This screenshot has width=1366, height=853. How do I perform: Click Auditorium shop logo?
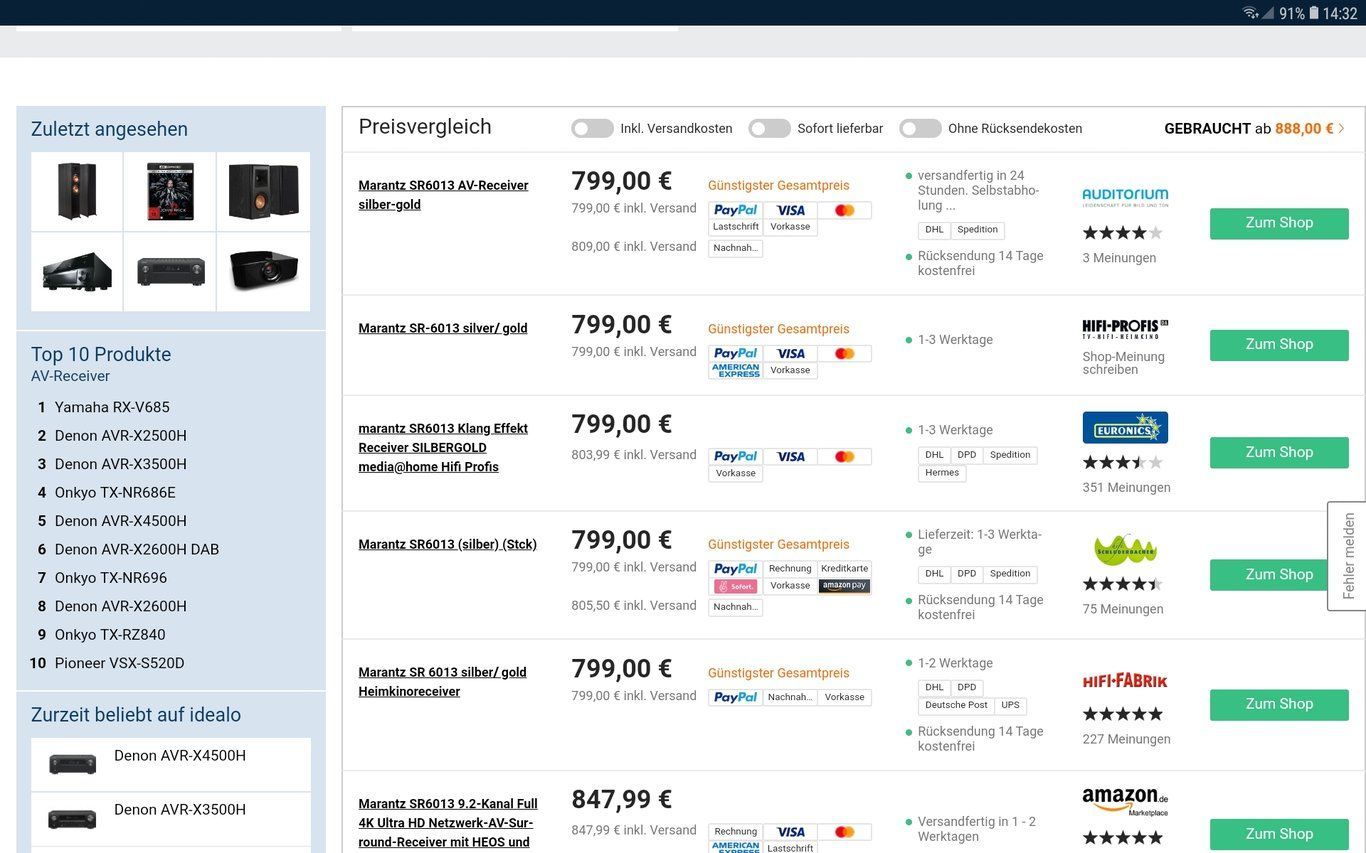[1125, 196]
